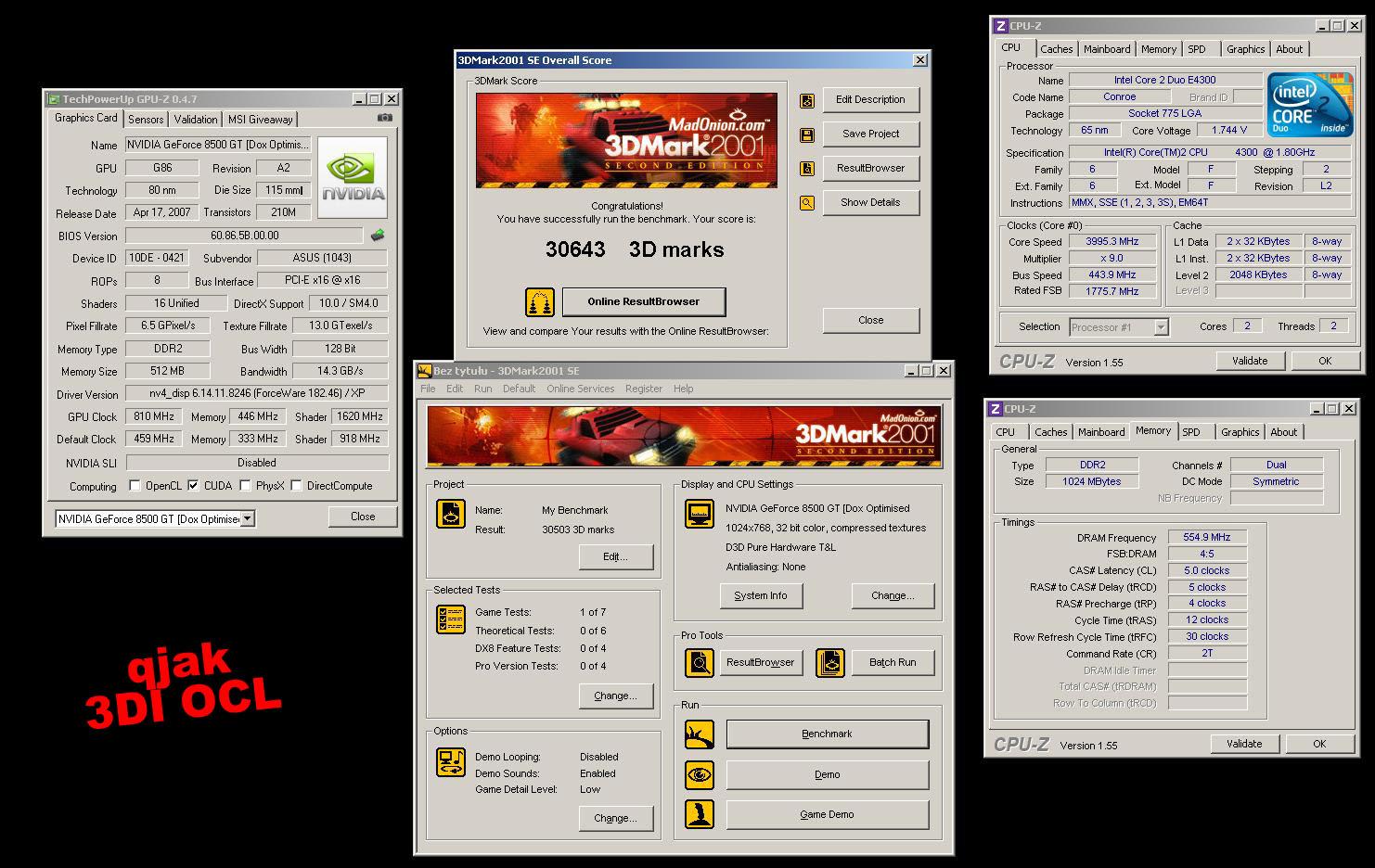
Task: Click the Edit Description button
Action: pos(870,100)
